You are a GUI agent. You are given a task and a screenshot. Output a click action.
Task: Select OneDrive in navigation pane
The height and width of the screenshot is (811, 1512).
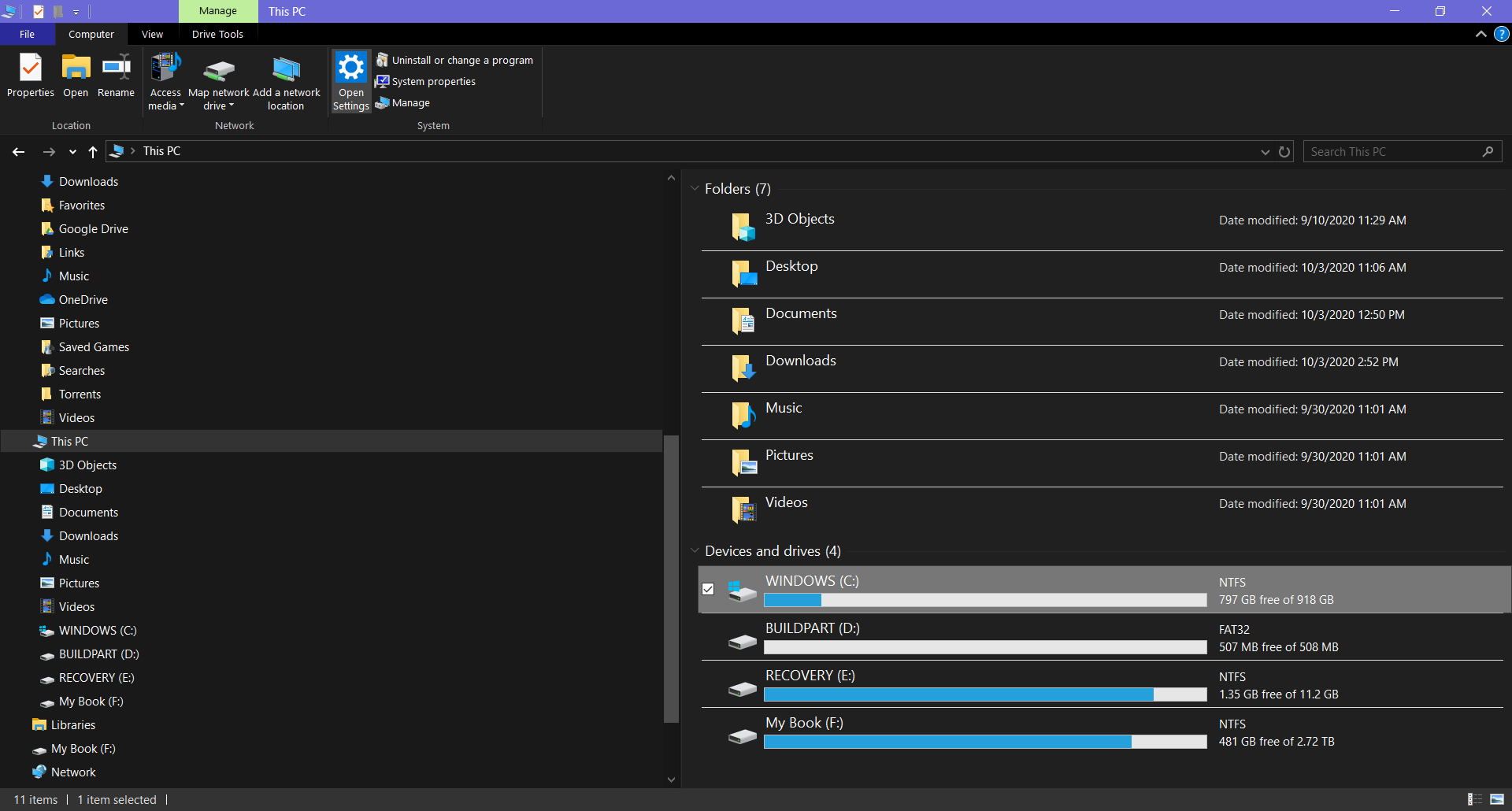point(83,300)
